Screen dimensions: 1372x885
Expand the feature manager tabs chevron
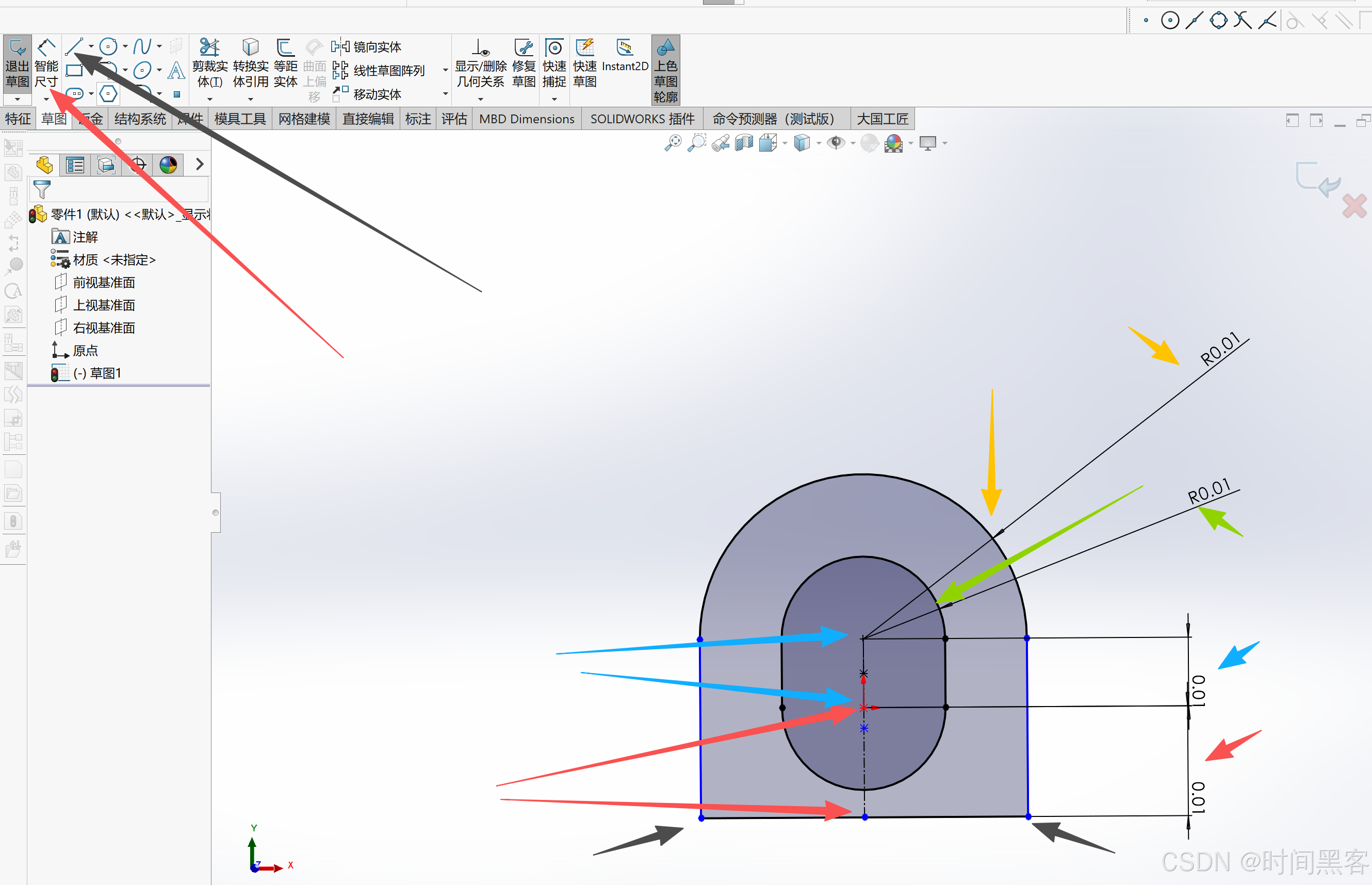[x=200, y=165]
